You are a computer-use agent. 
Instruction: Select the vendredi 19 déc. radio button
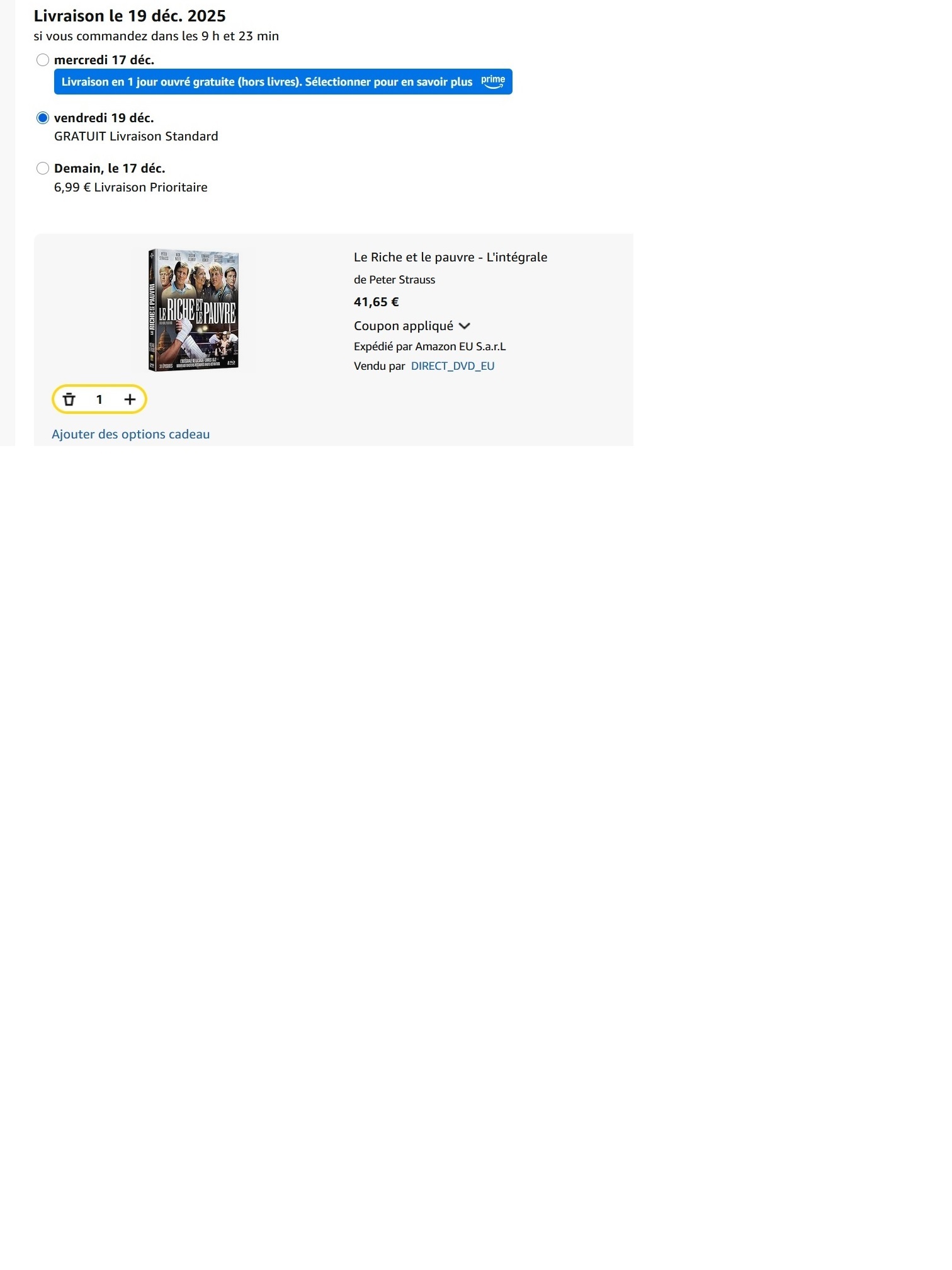[43, 118]
